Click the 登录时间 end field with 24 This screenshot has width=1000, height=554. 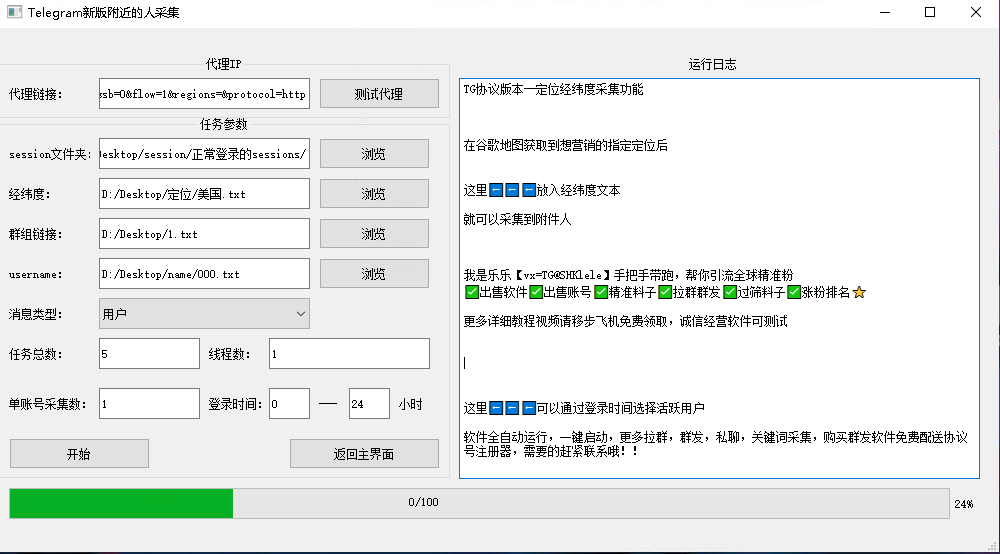[x=369, y=404]
